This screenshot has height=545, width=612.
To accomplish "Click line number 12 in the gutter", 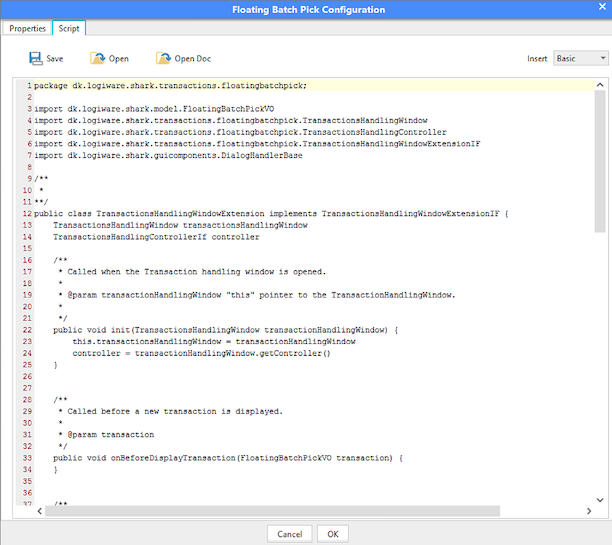I will click(x=27, y=214).
